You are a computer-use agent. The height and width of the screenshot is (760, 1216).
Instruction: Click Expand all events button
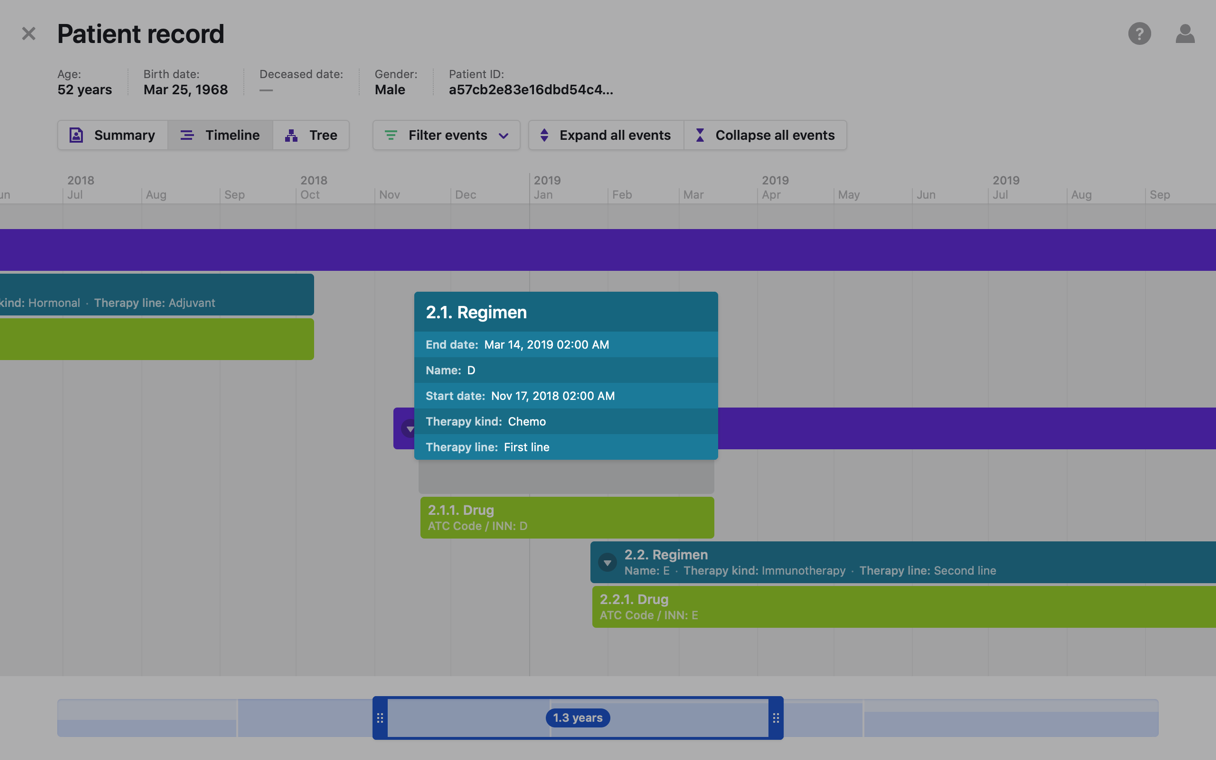pyautogui.click(x=605, y=135)
